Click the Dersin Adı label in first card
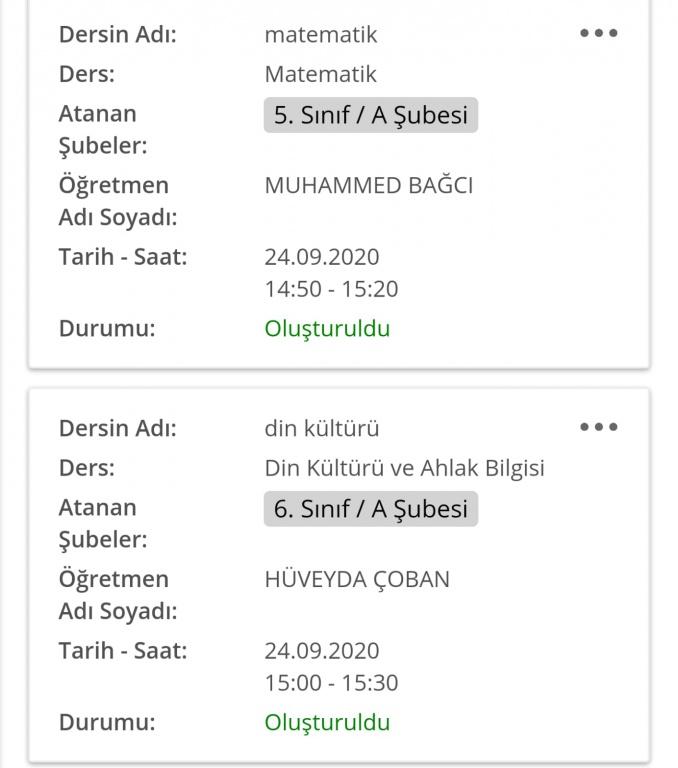Screen dimensions: 678x768 118,35
